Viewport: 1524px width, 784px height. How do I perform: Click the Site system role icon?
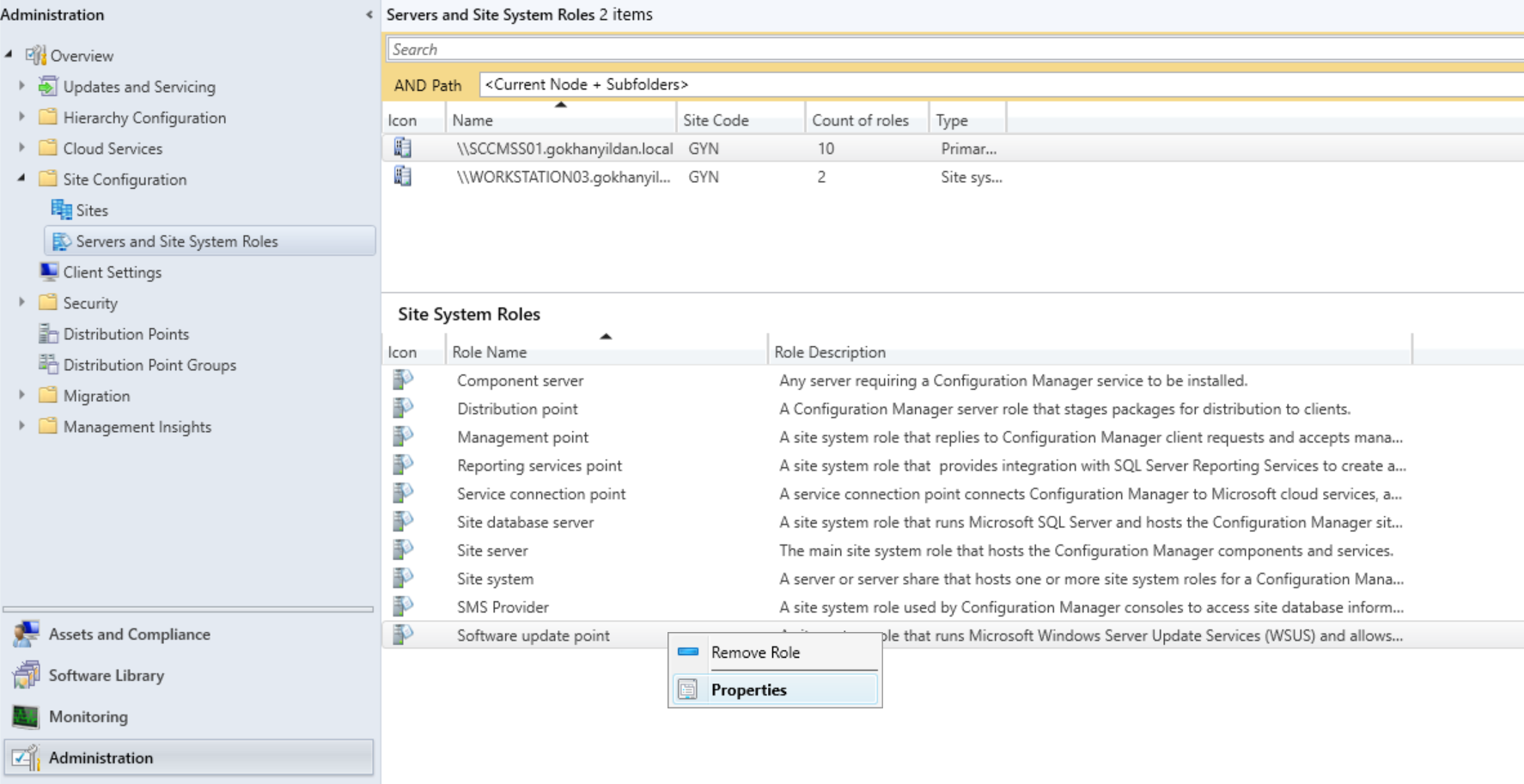pyautogui.click(x=403, y=578)
